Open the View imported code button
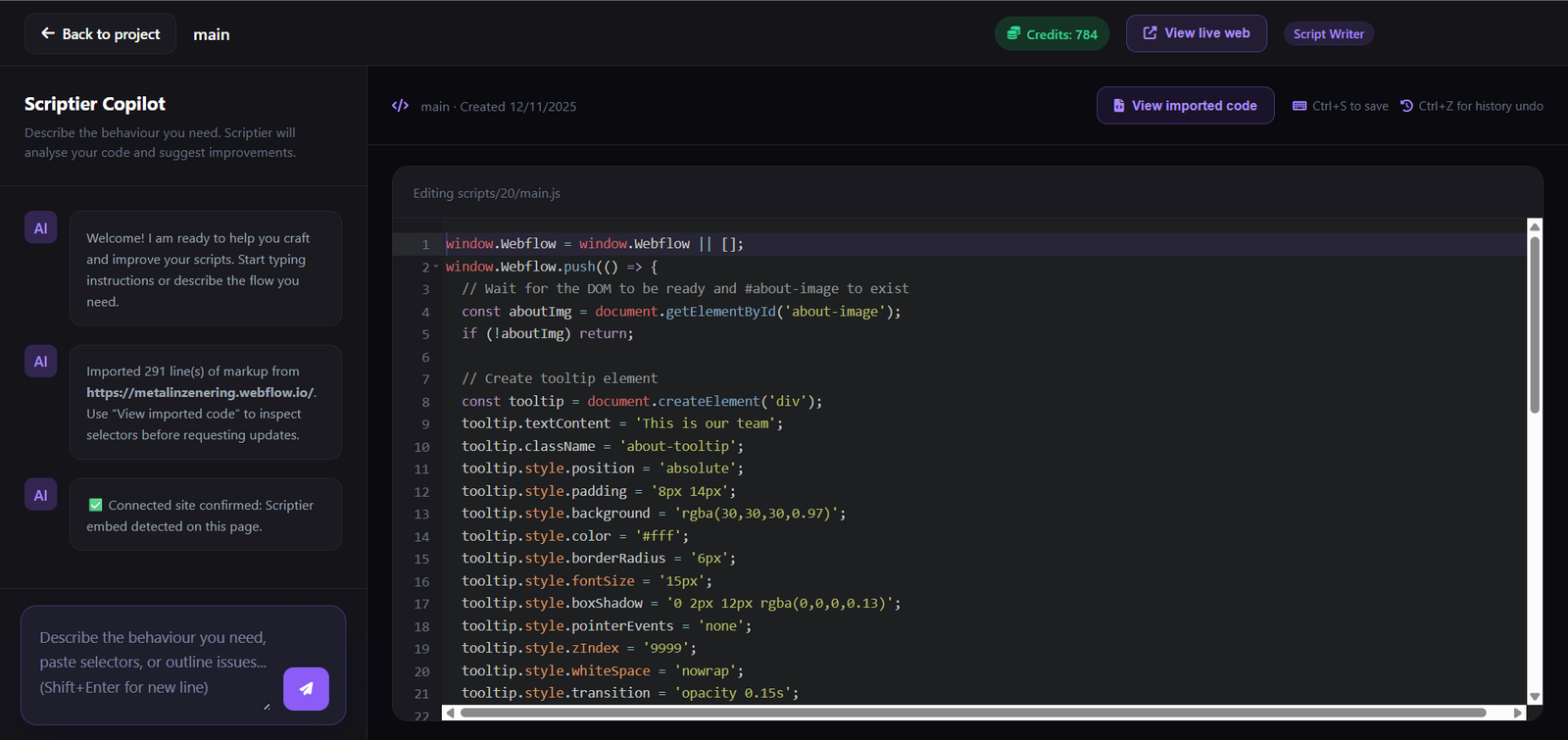1568x740 pixels. point(1185,106)
